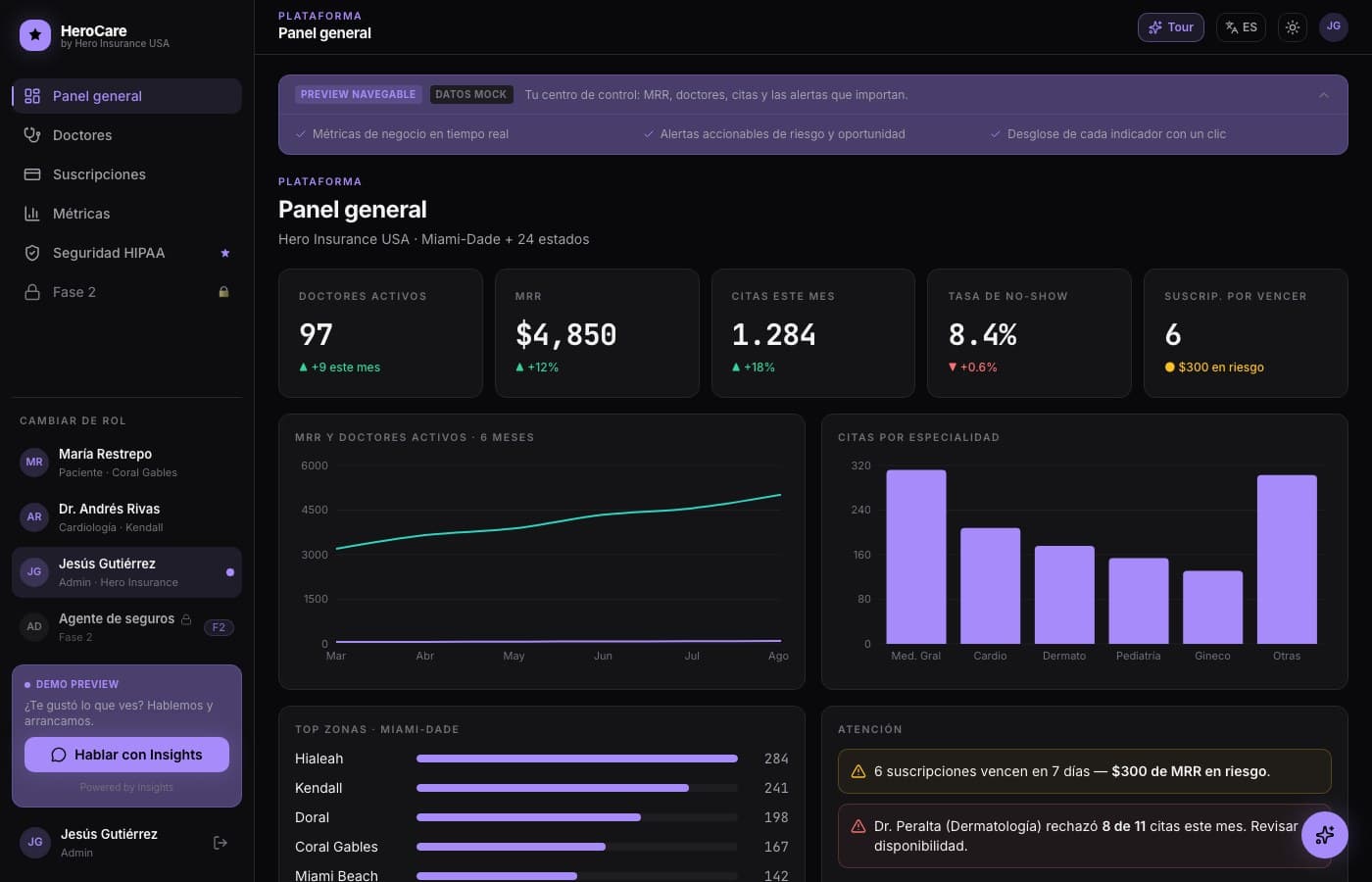Click the Pediatría bar in chart
This screenshot has height=882, width=1372.
coord(1139,601)
